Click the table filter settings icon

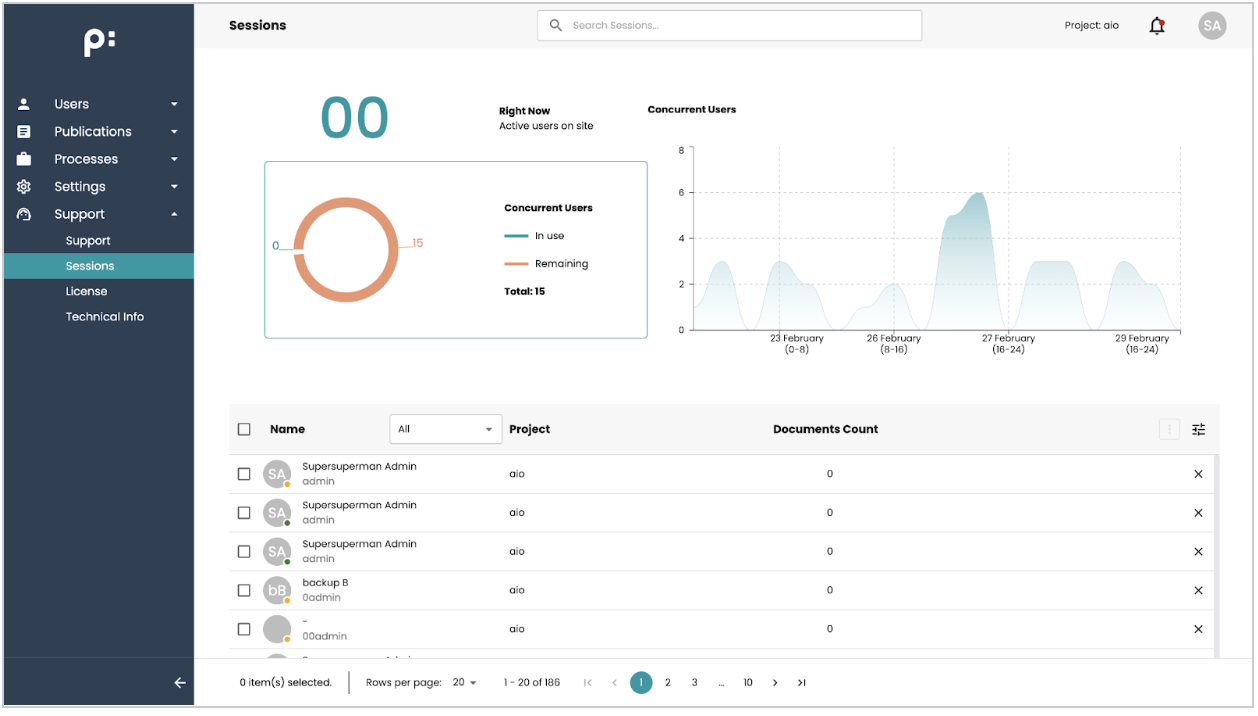(1198, 429)
